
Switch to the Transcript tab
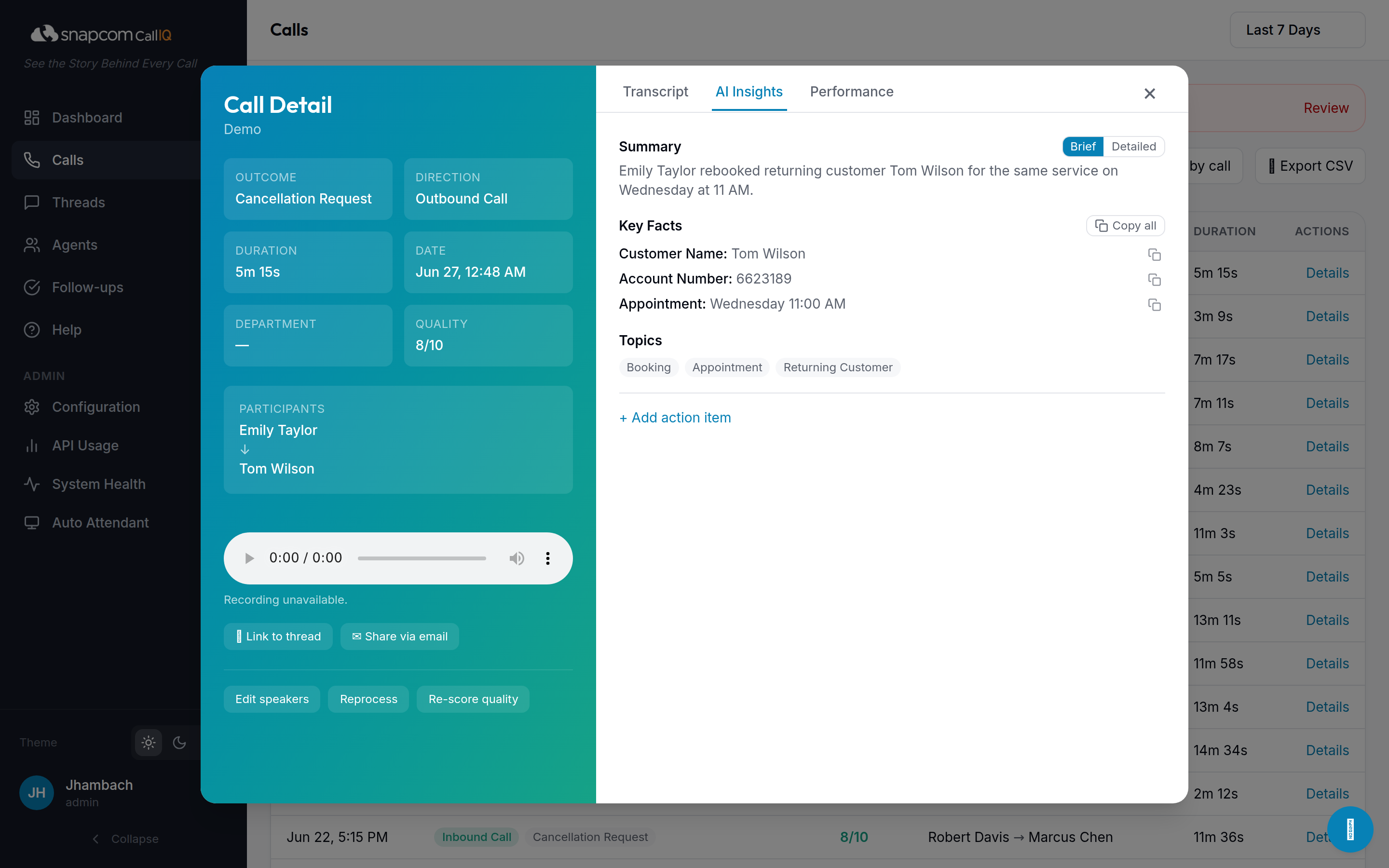point(655,92)
